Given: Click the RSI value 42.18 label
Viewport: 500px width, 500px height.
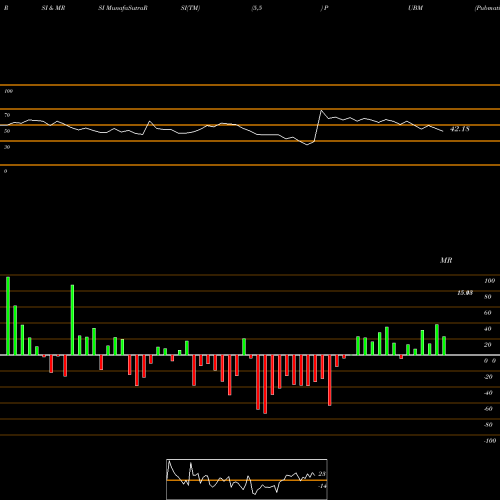Looking at the screenshot, I should point(460,129).
